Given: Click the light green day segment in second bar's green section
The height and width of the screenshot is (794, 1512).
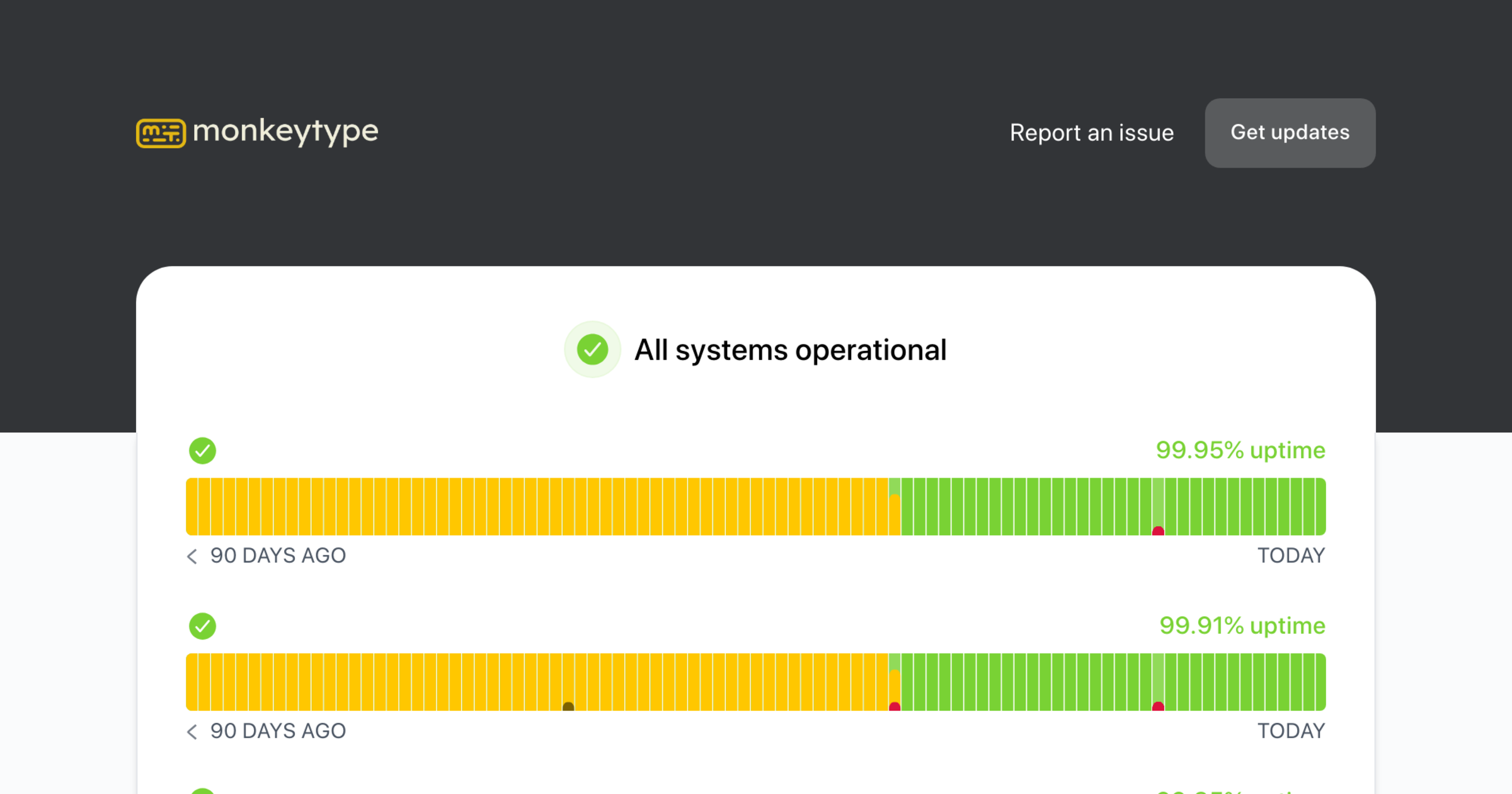Looking at the screenshot, I should 1158,676.
